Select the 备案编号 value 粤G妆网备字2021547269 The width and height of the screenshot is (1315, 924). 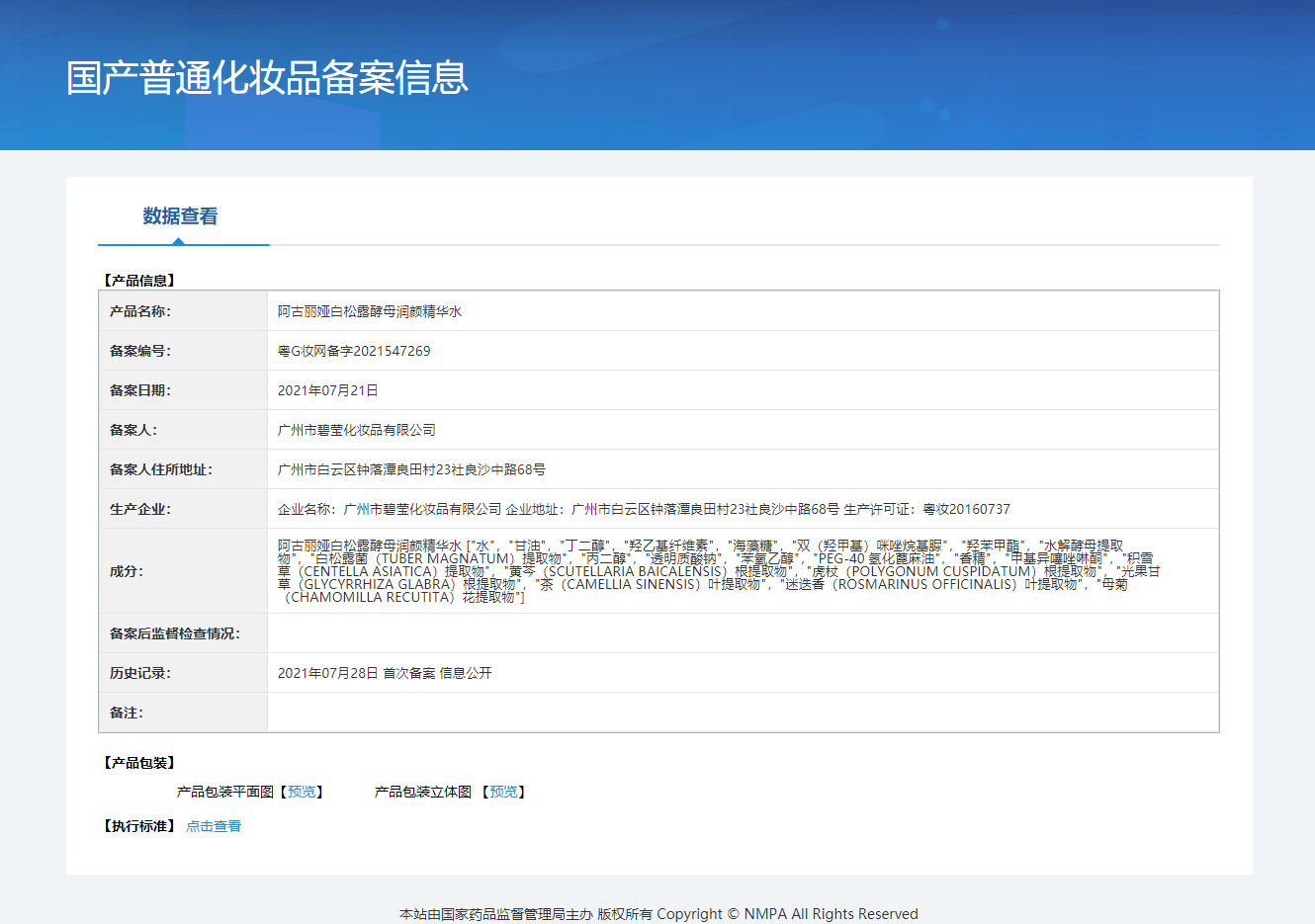pos(354,351)
